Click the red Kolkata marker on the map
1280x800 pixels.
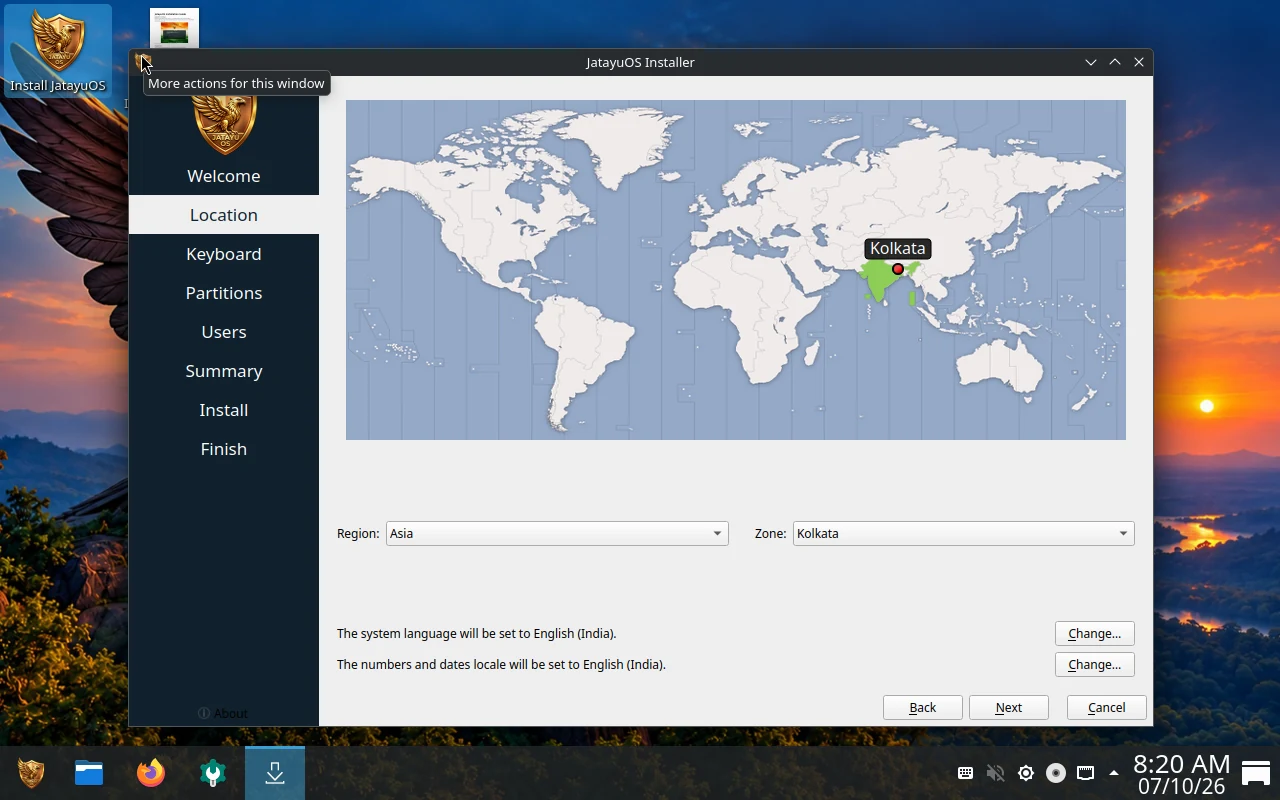898,269
